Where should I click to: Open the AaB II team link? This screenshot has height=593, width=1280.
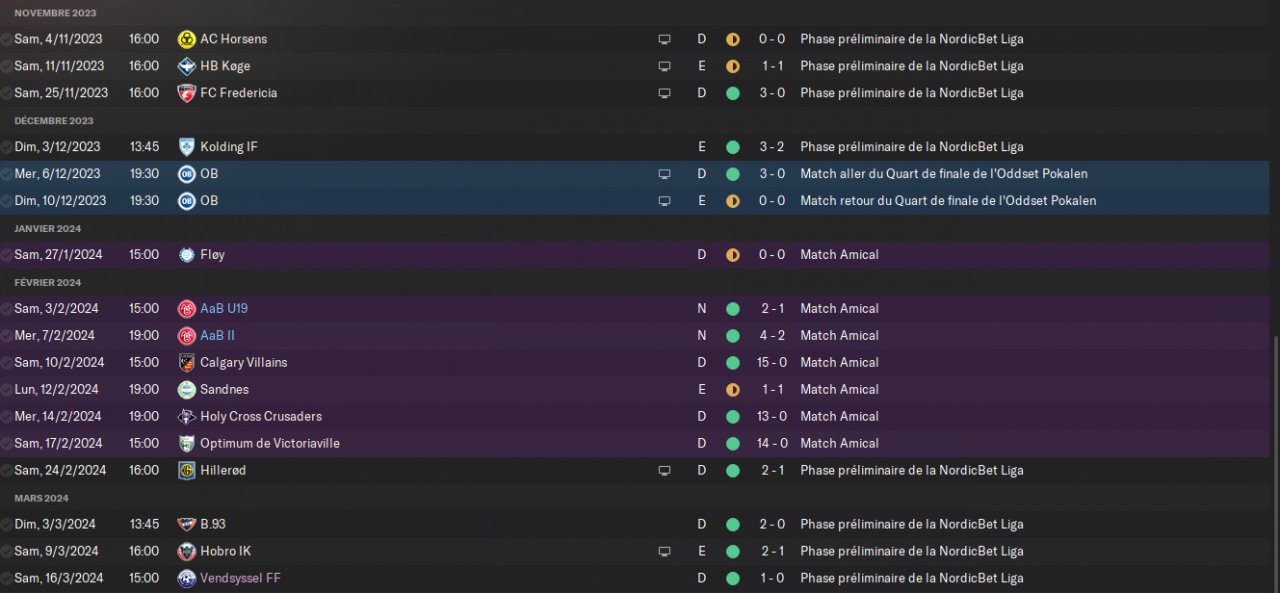click(x=217, y=336)
